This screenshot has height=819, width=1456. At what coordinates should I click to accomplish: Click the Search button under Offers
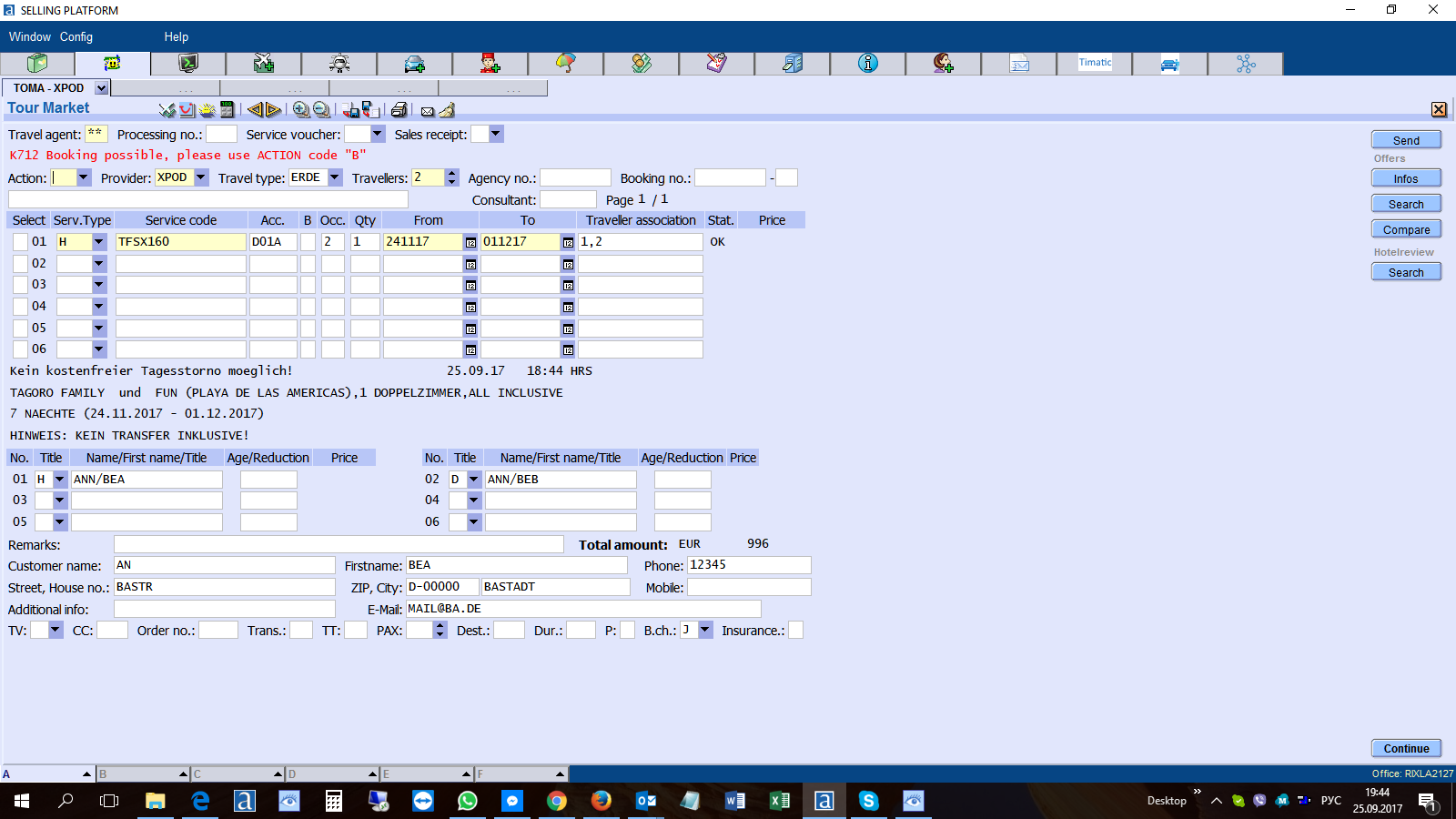pyautogui.click(x=1406, y=204)
